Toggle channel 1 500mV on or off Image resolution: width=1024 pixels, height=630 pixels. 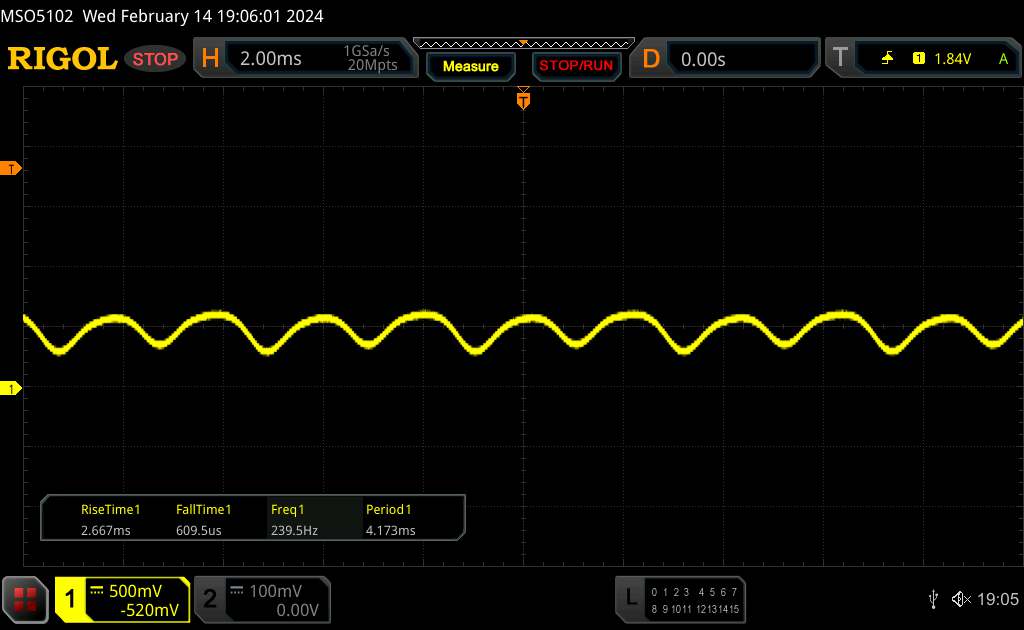[x=122, y=599]
